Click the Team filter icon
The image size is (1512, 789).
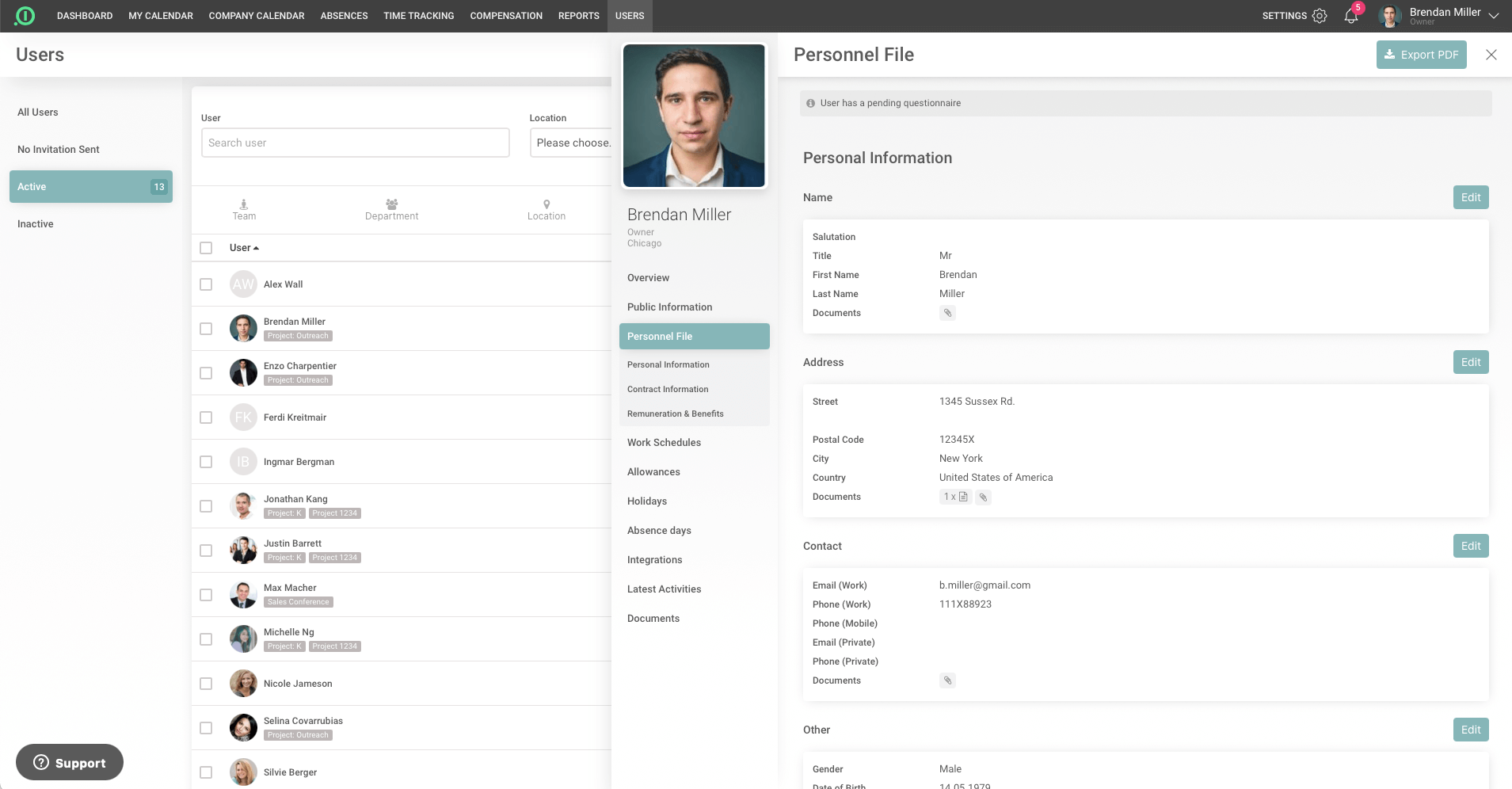(244, 204)
